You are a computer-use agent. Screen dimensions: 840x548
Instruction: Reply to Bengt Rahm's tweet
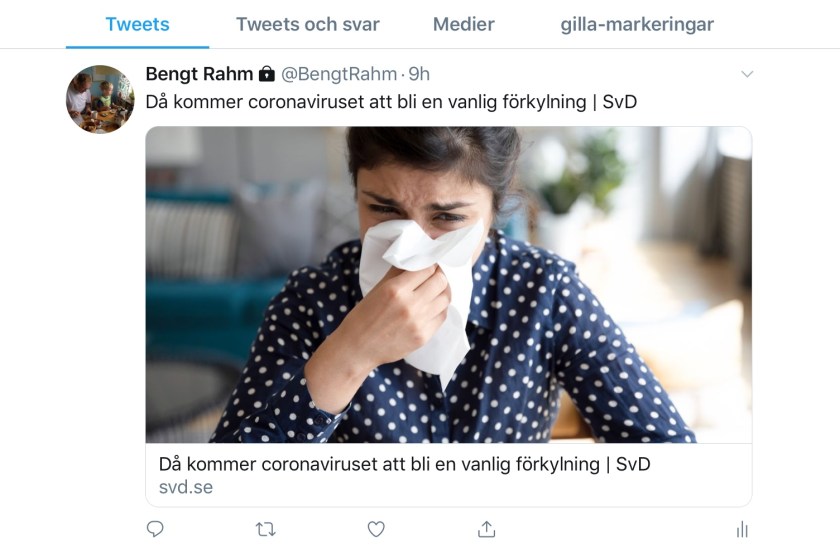(x=155, y=529)
